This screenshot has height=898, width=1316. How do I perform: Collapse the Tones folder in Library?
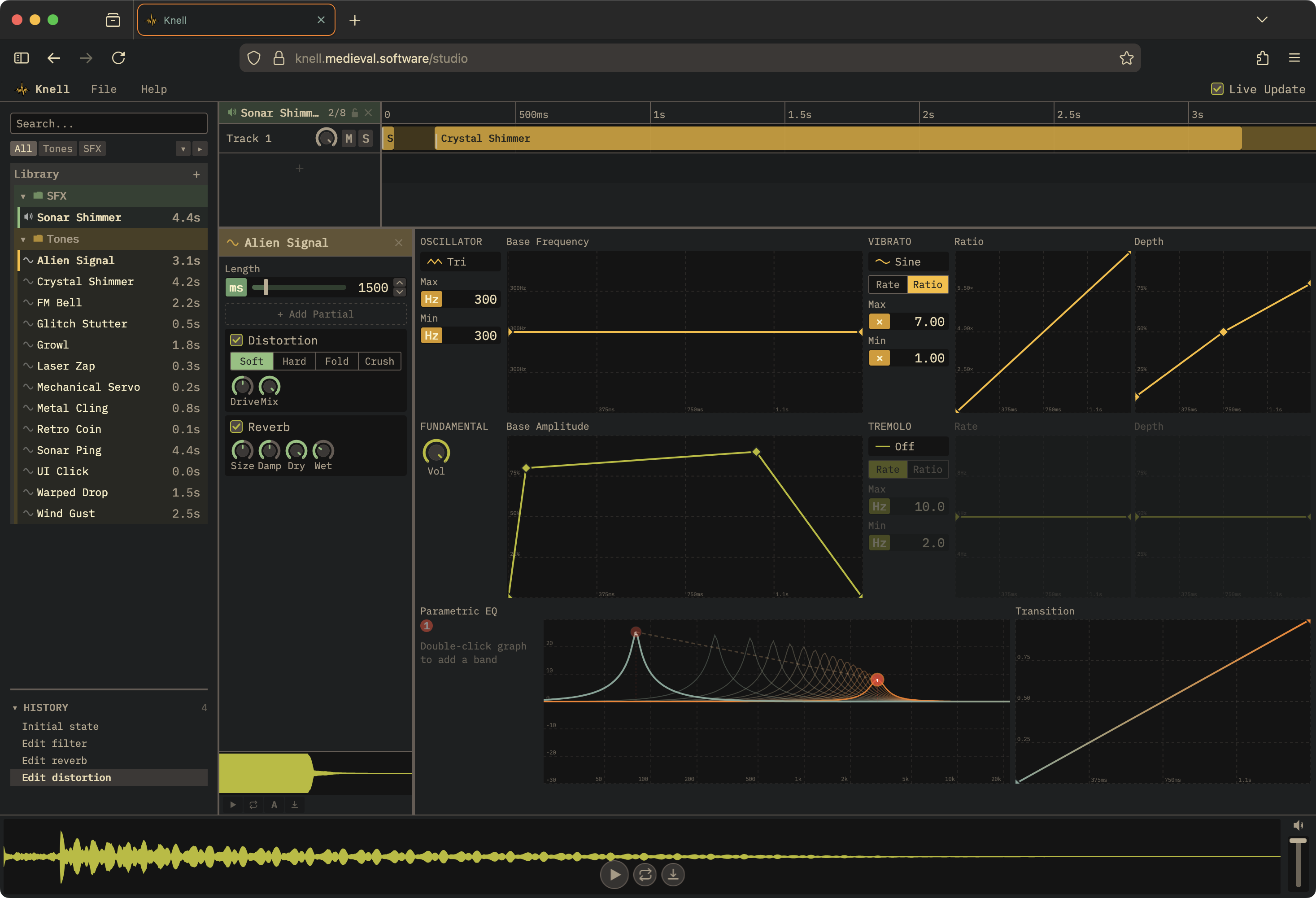click(x=23, y=240)
